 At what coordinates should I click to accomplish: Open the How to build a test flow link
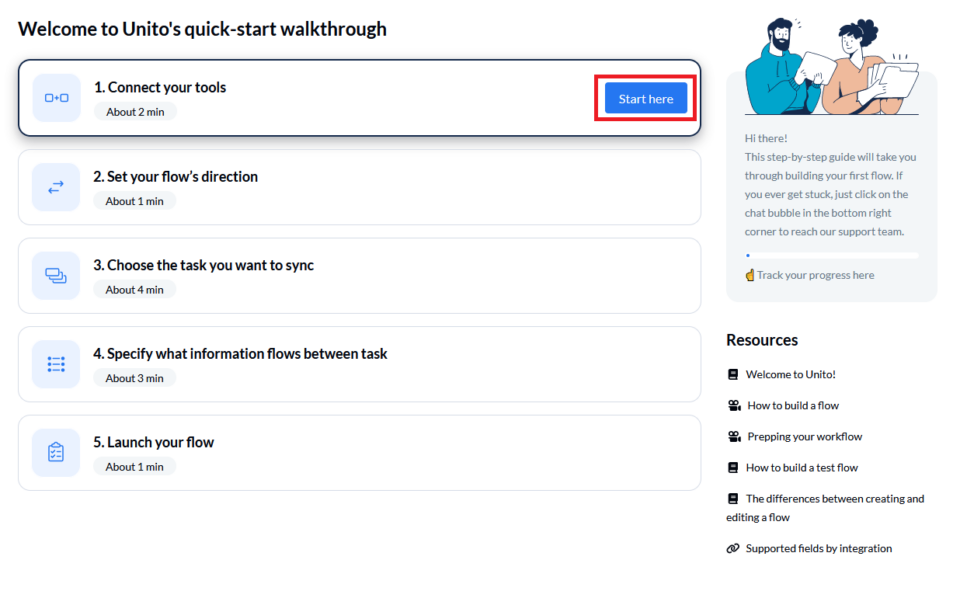pos(801,468)
